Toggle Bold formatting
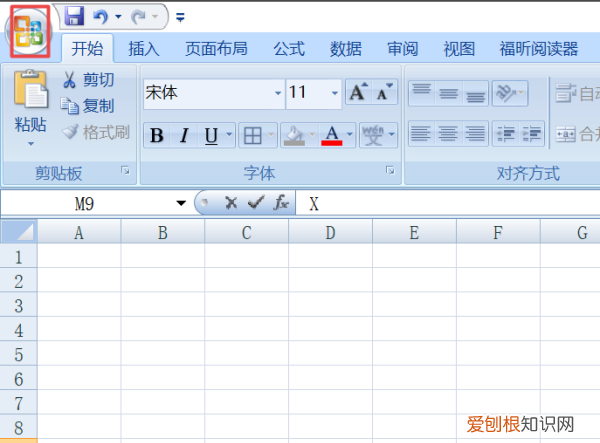This screenshot has width=600, height=443. coord(157,136)
